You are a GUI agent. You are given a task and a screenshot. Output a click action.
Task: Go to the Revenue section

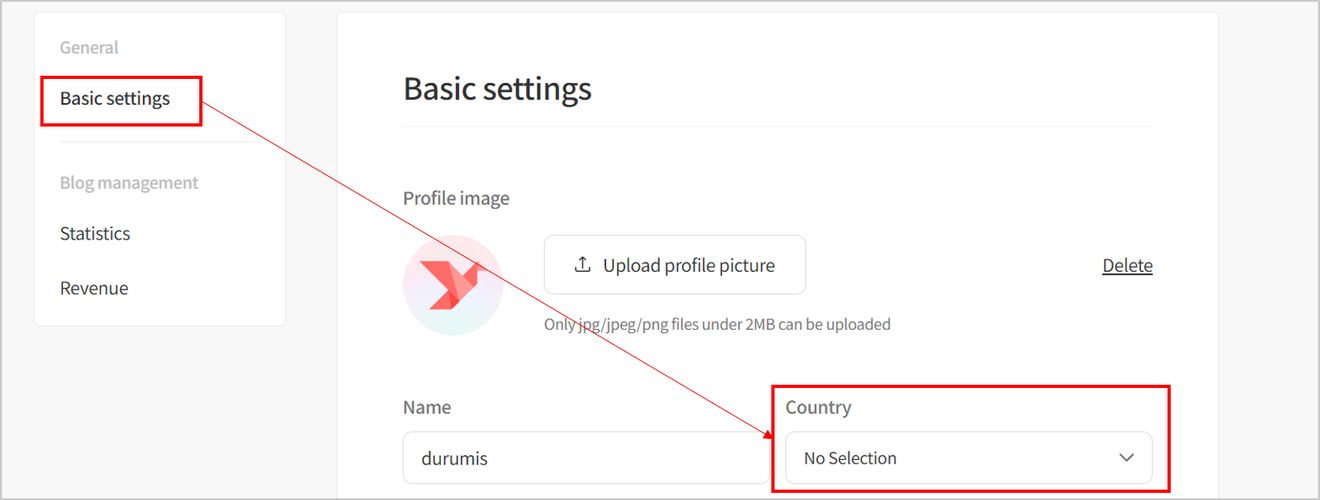pos(94,288)
